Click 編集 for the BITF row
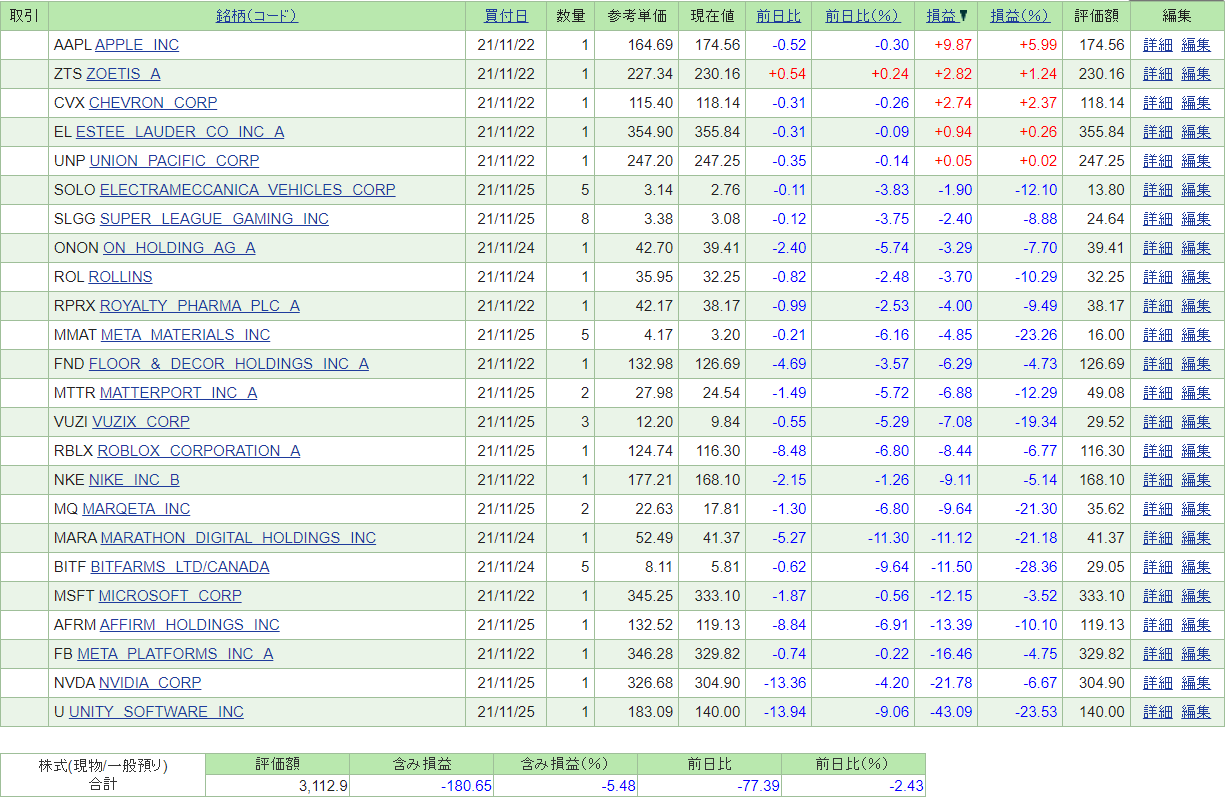This screenshot has width=1230, height=799. [1196, 567]
